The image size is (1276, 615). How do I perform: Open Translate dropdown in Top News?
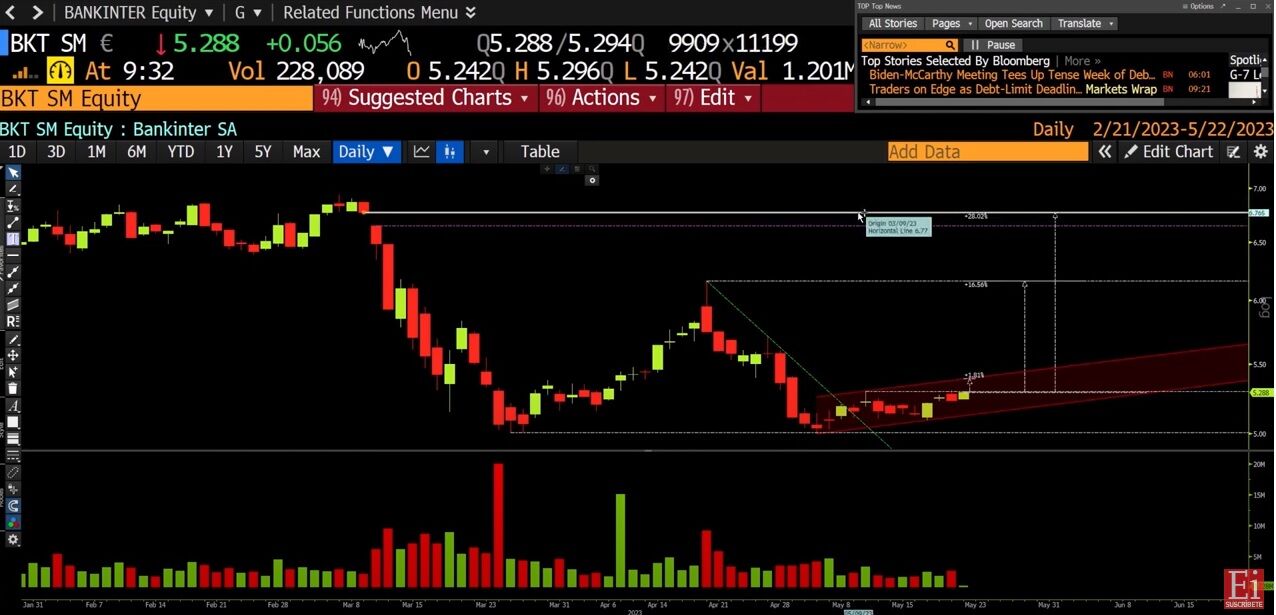click(x=1086, y=23)
